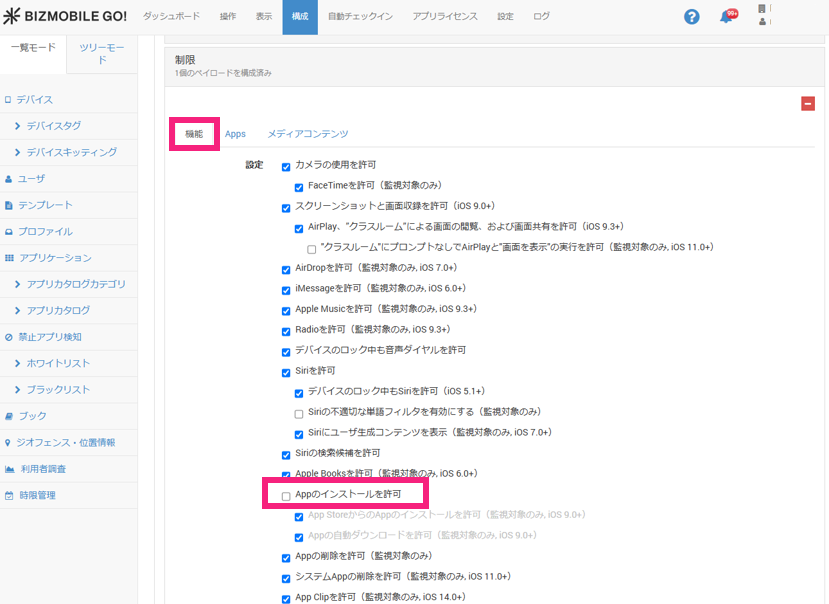The height and width of the screenshot is (604, 829).
Task: Uncheck カメラの使用を許可 checkbox
Action: coord(286,165)
